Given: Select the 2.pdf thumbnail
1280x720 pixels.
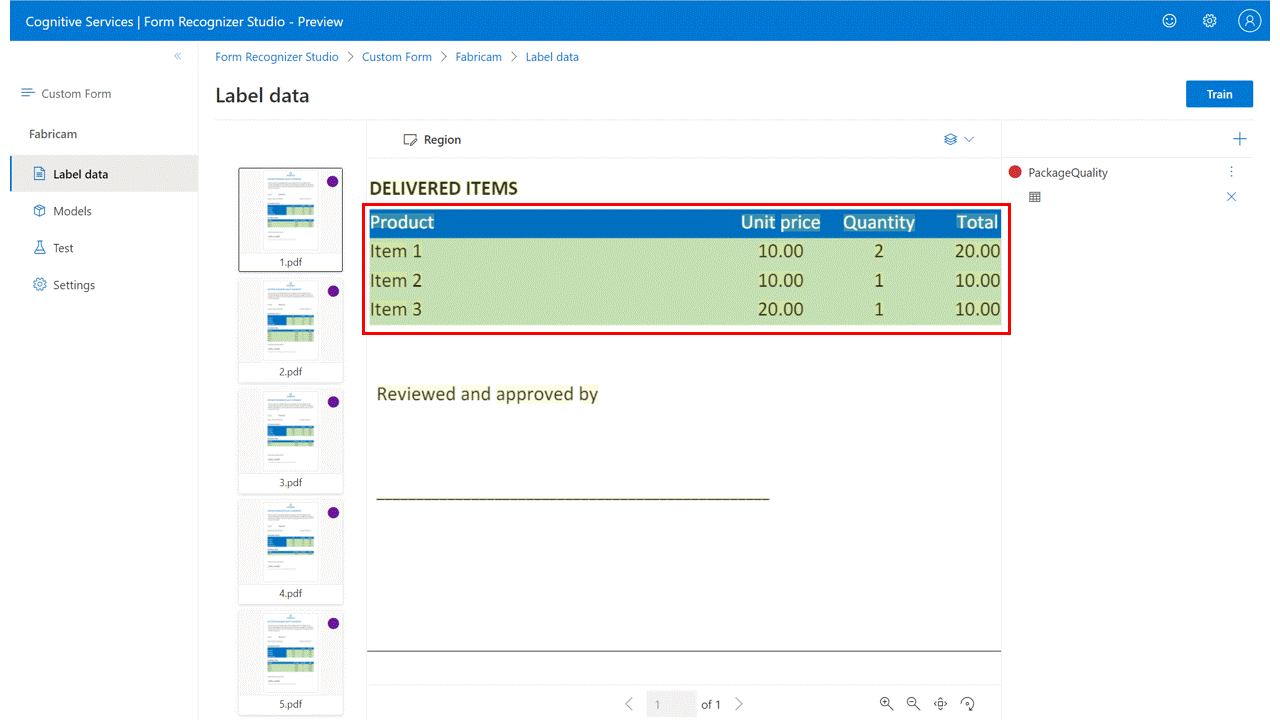Looking at the screenshot, I should [290, 330].
